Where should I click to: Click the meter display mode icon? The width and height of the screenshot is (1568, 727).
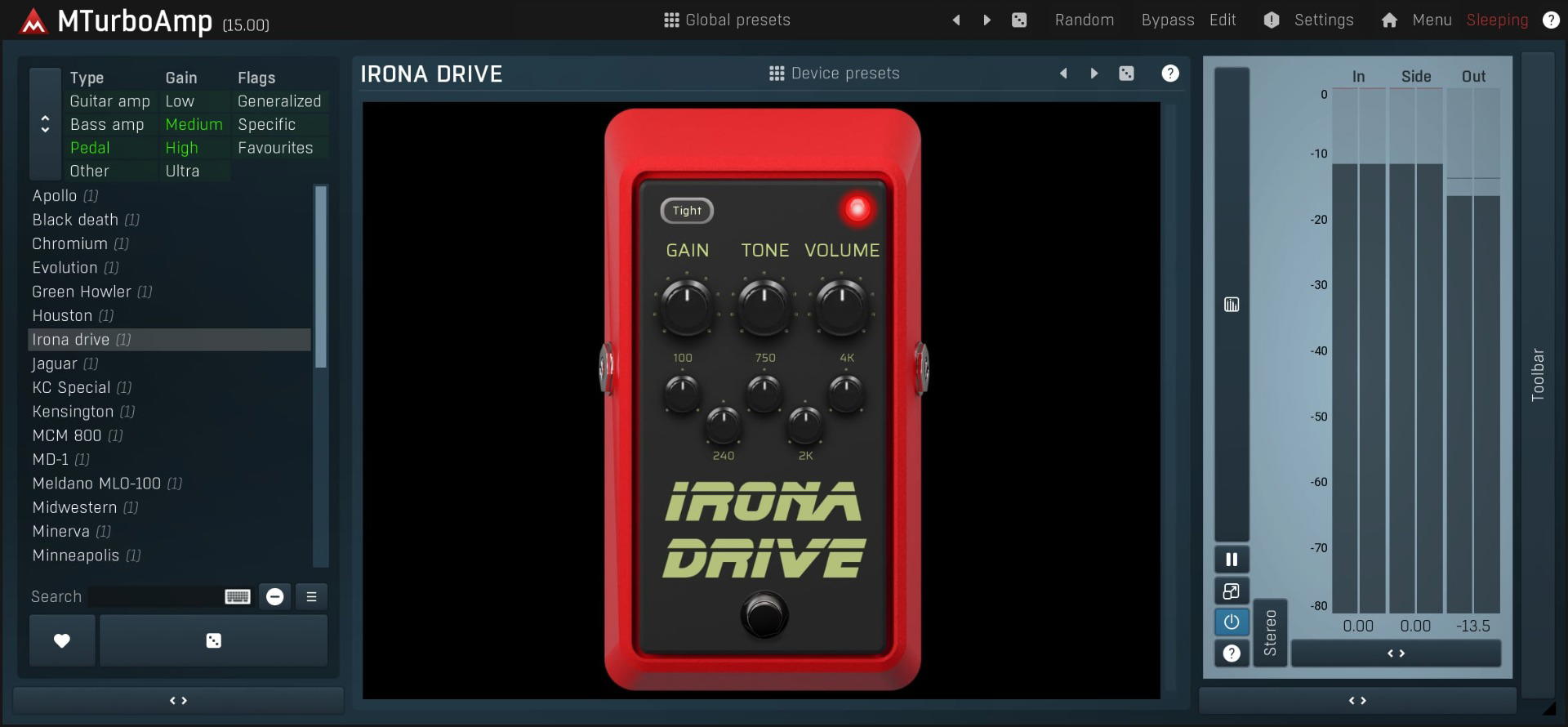click(x=1232, y=305)
